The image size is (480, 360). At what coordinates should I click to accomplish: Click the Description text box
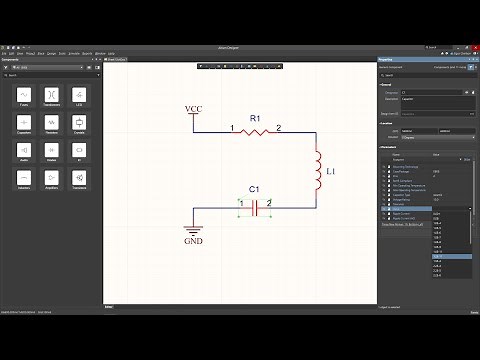pyautogui.click(x=438, y=103)
